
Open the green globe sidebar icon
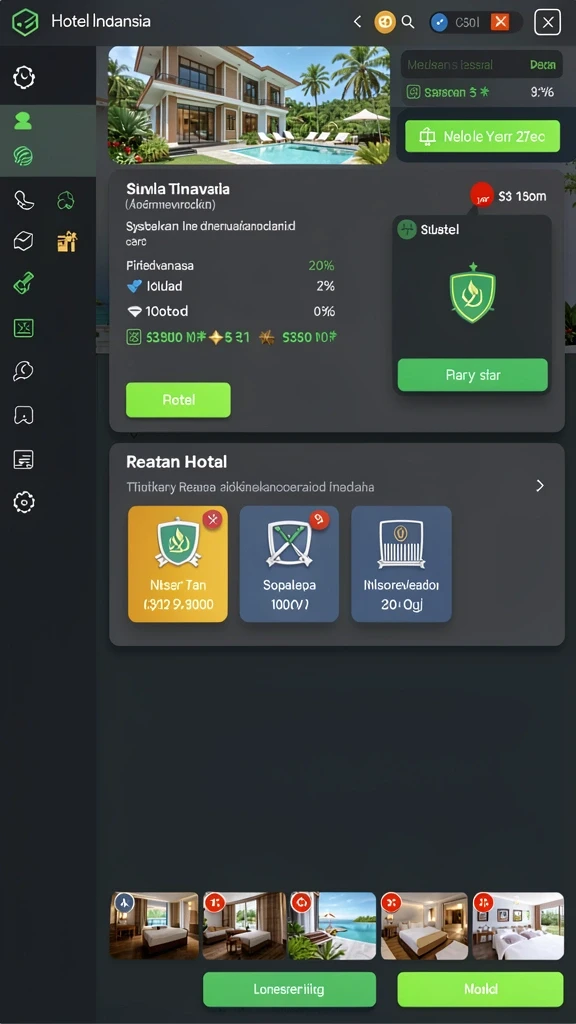[x=23, y=156]
